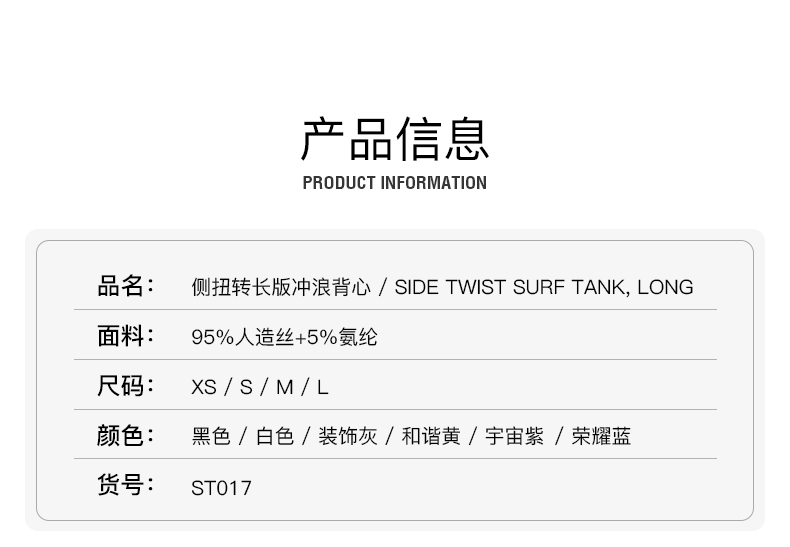This screenshot has height=547, width=790.
Task: Click the PRODUCT INFORMATION subtitle
Action: pos(395,183)
